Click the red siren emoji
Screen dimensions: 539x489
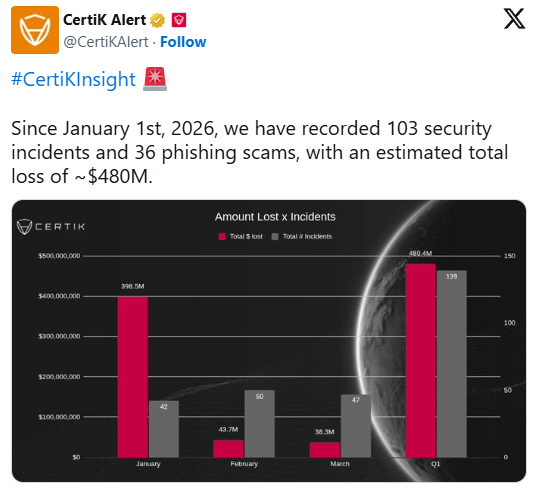coord(155,79)
